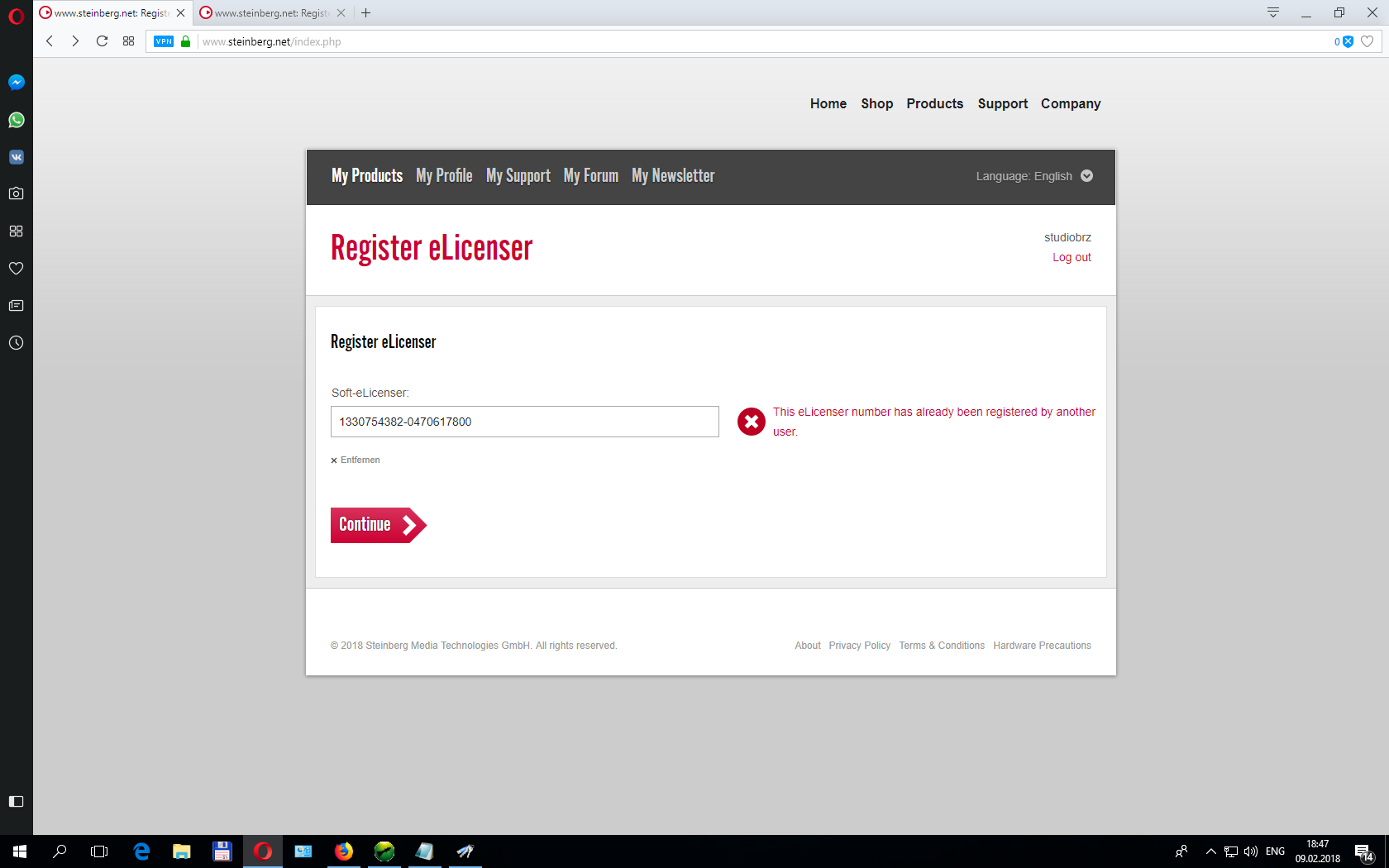Go forward to next page
The height and width of the screenshot is (868, 1389).
click(x=75, y=41)
